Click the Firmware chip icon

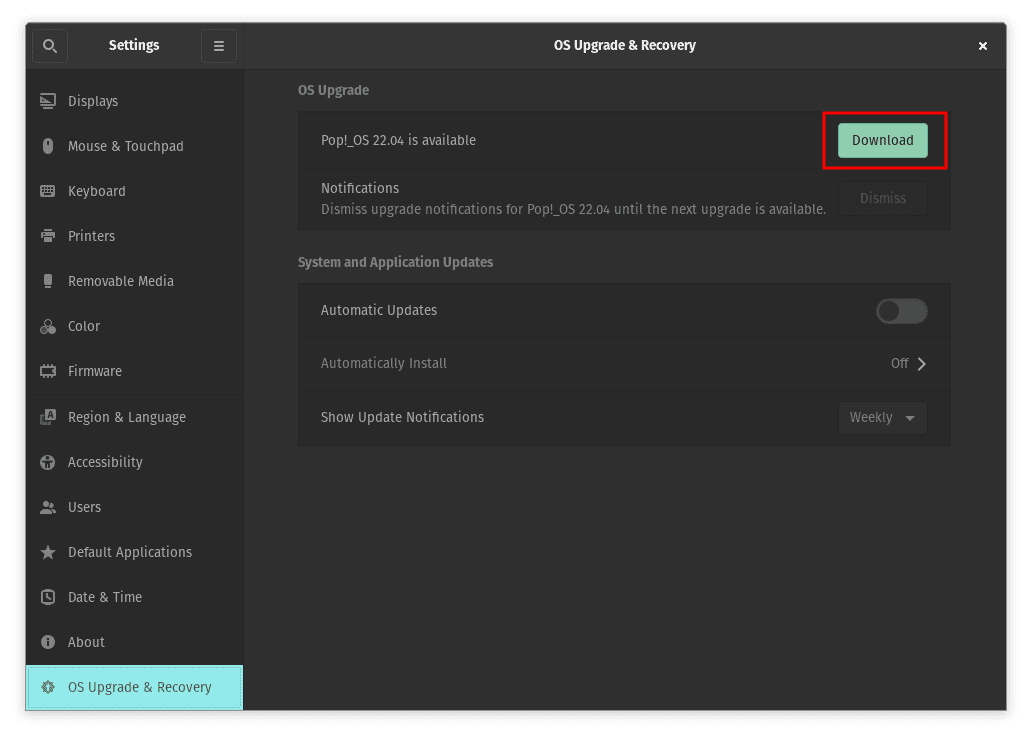tap(47, 371)
